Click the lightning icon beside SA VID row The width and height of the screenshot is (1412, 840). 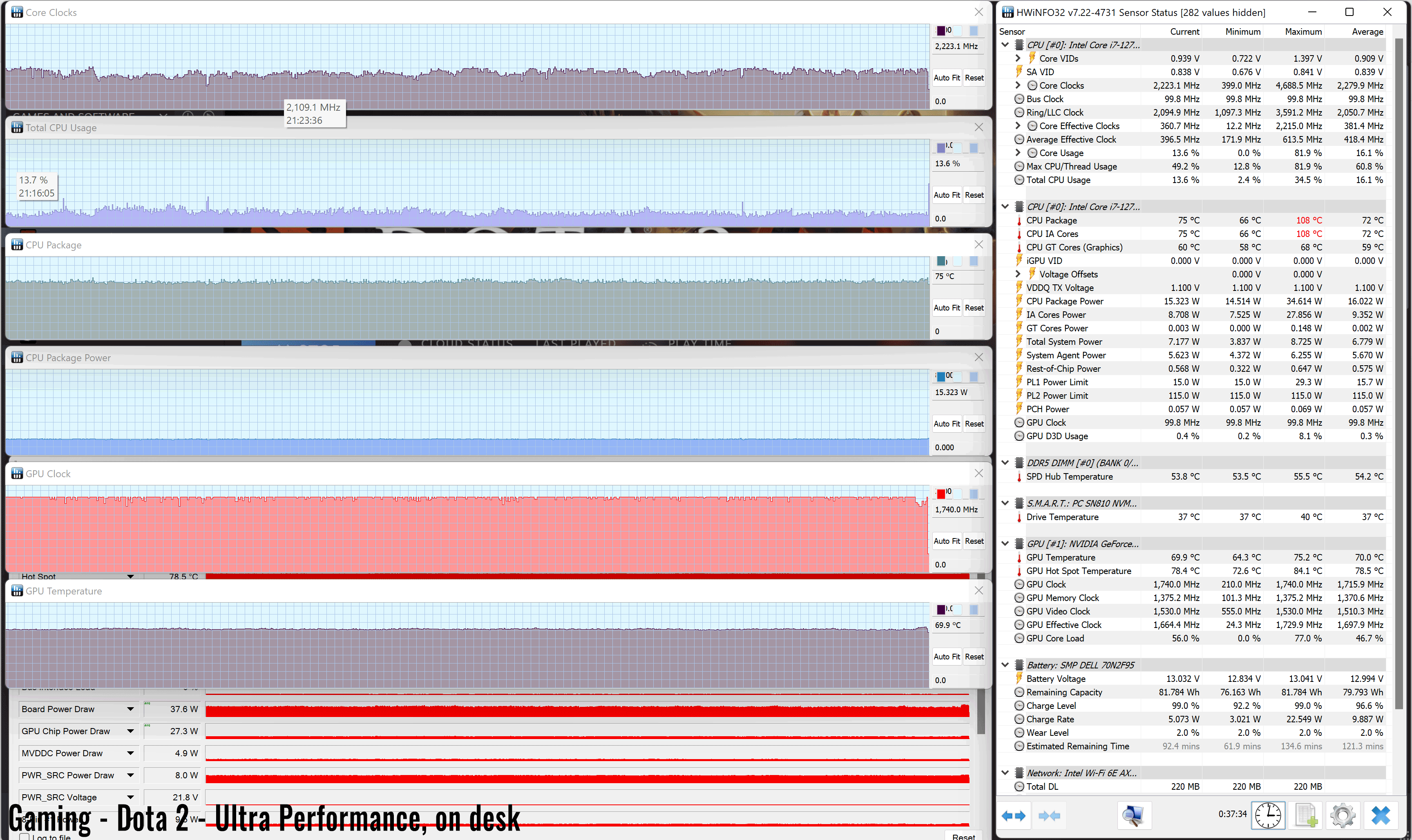[x=1019, y=72]
